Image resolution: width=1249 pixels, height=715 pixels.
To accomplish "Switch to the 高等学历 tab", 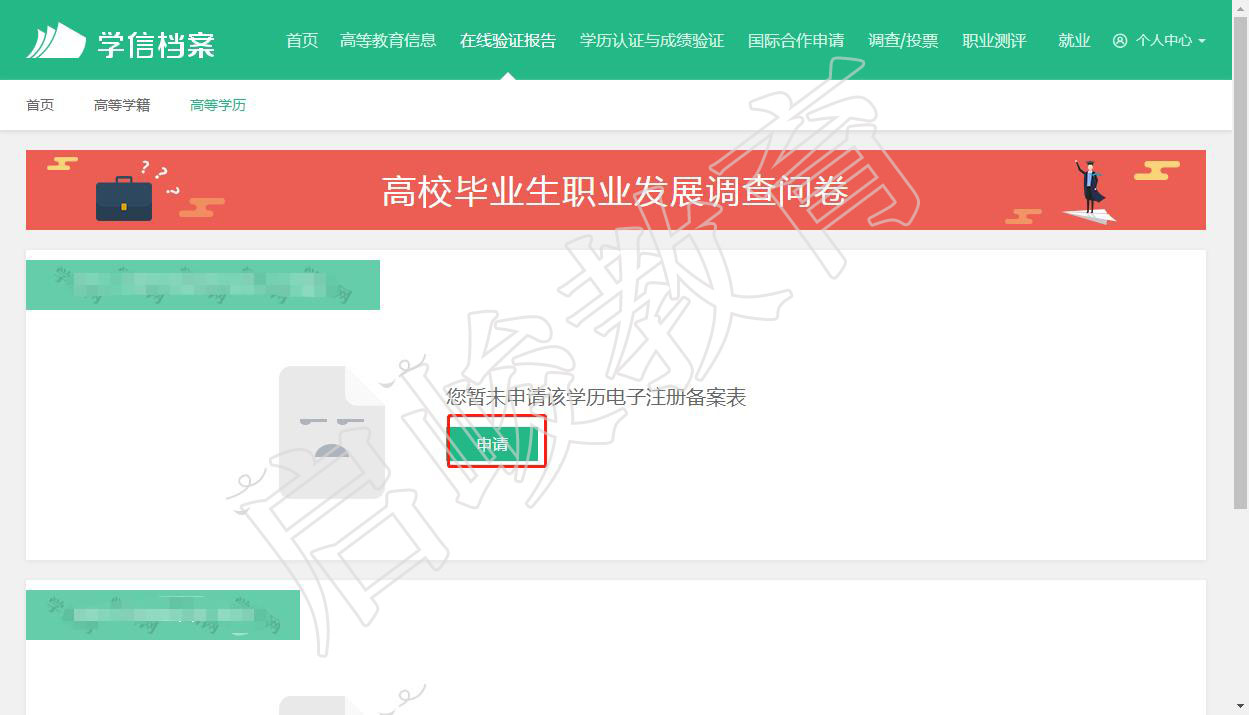I will 218,105.
